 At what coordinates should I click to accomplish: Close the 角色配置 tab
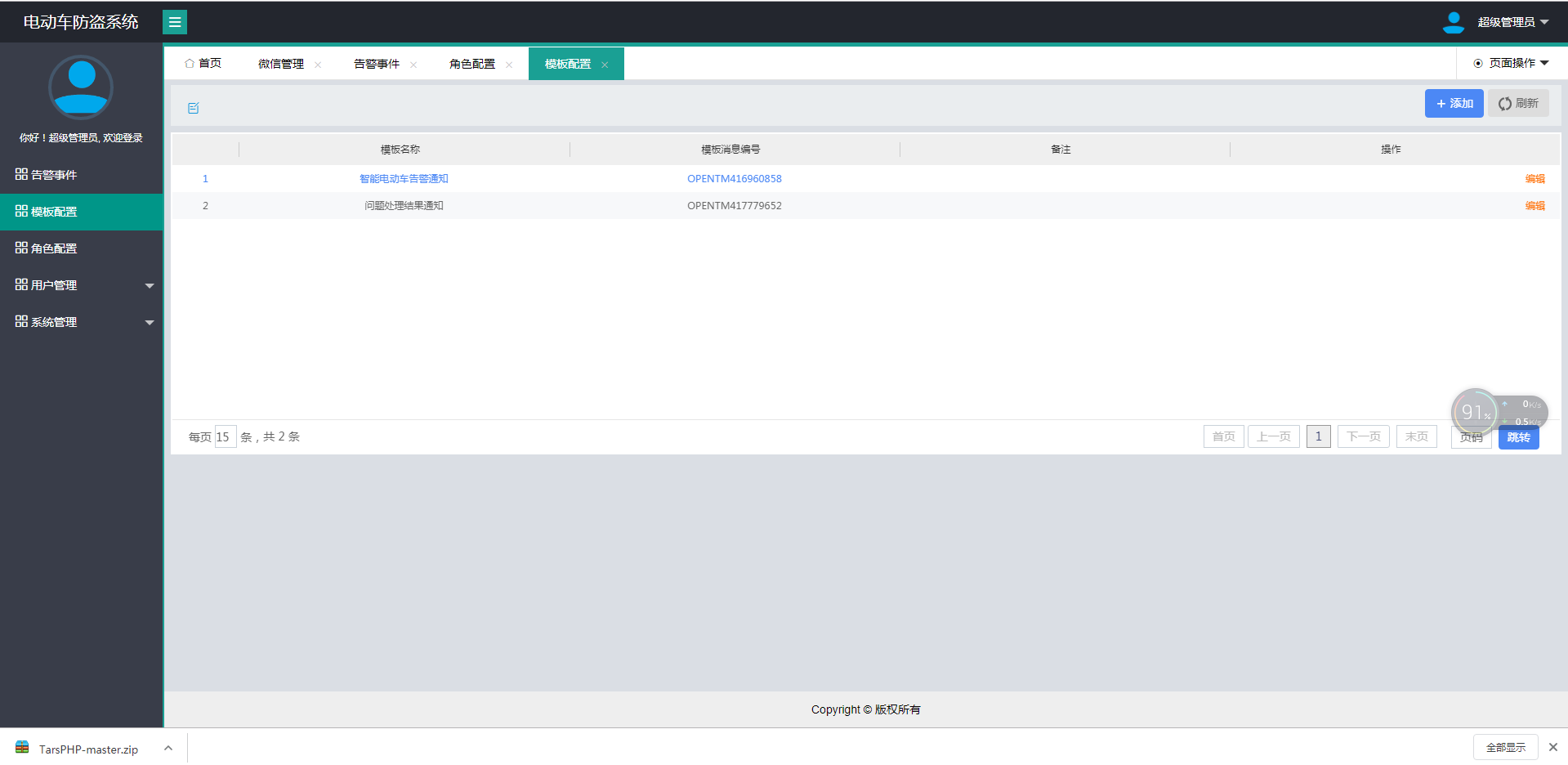(x=509, y=65)
